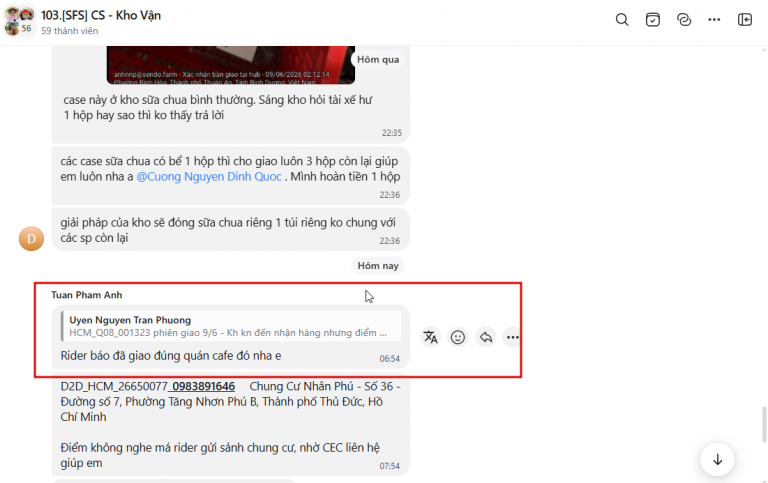Open group avatar with 56 badge

coord(20,22)
